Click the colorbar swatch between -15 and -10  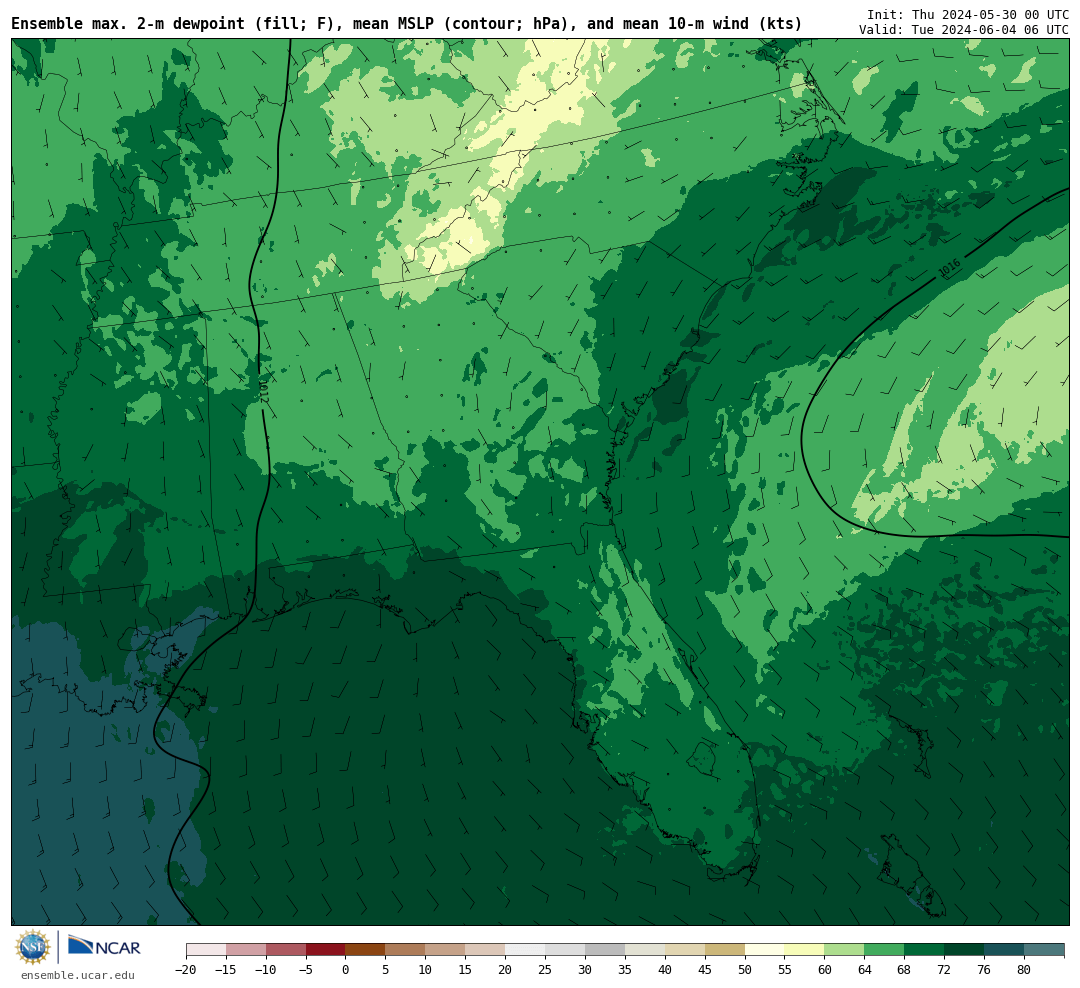pyautogui.click(x=246, y=950)
